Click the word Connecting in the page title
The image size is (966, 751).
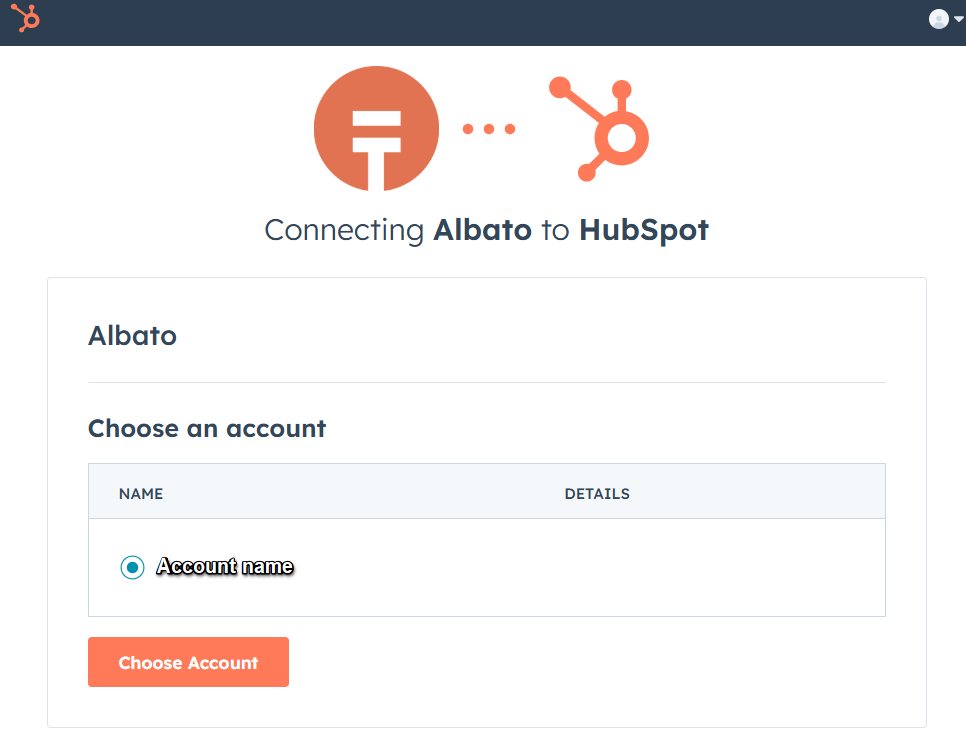tap(344, 230)
